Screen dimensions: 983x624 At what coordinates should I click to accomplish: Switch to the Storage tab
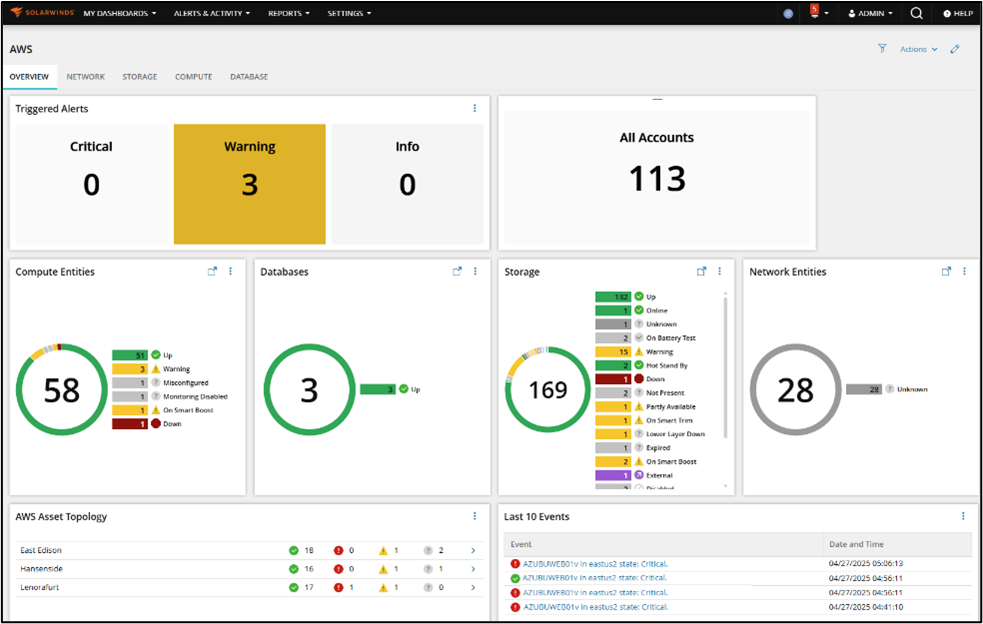(x=140, y=77)
